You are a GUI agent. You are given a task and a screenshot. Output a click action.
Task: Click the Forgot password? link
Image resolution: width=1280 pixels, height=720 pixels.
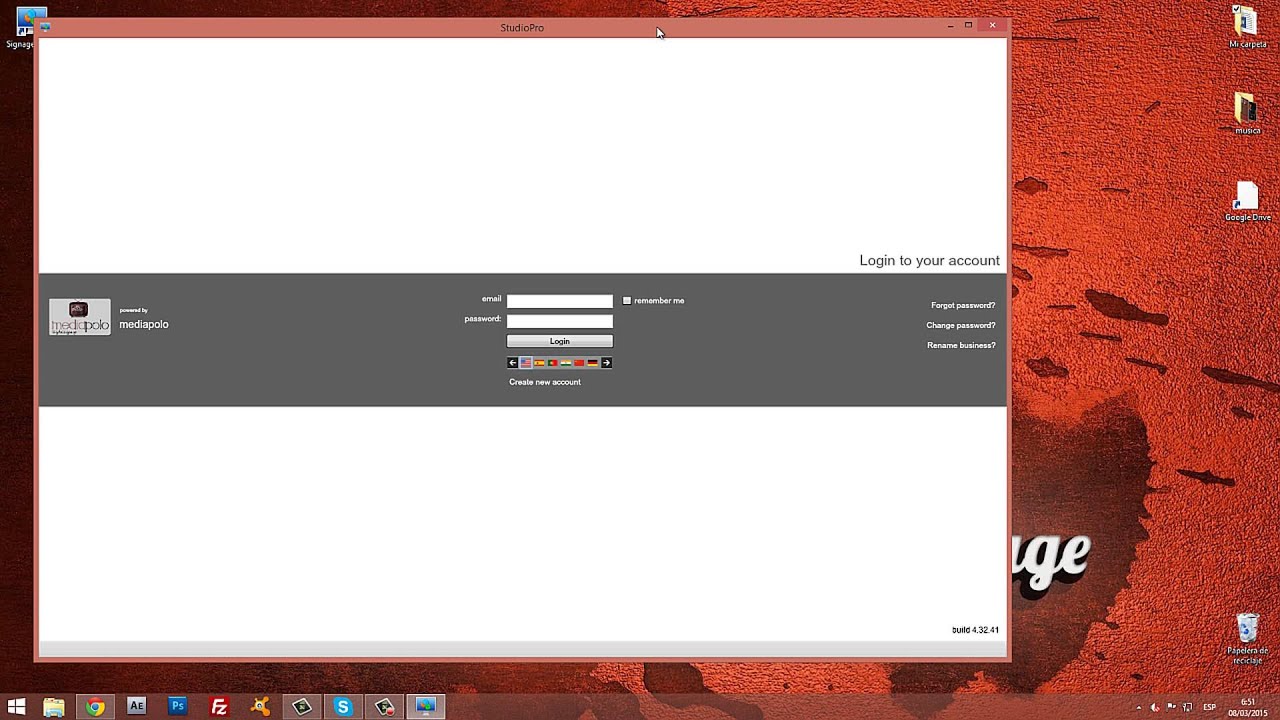963,305
